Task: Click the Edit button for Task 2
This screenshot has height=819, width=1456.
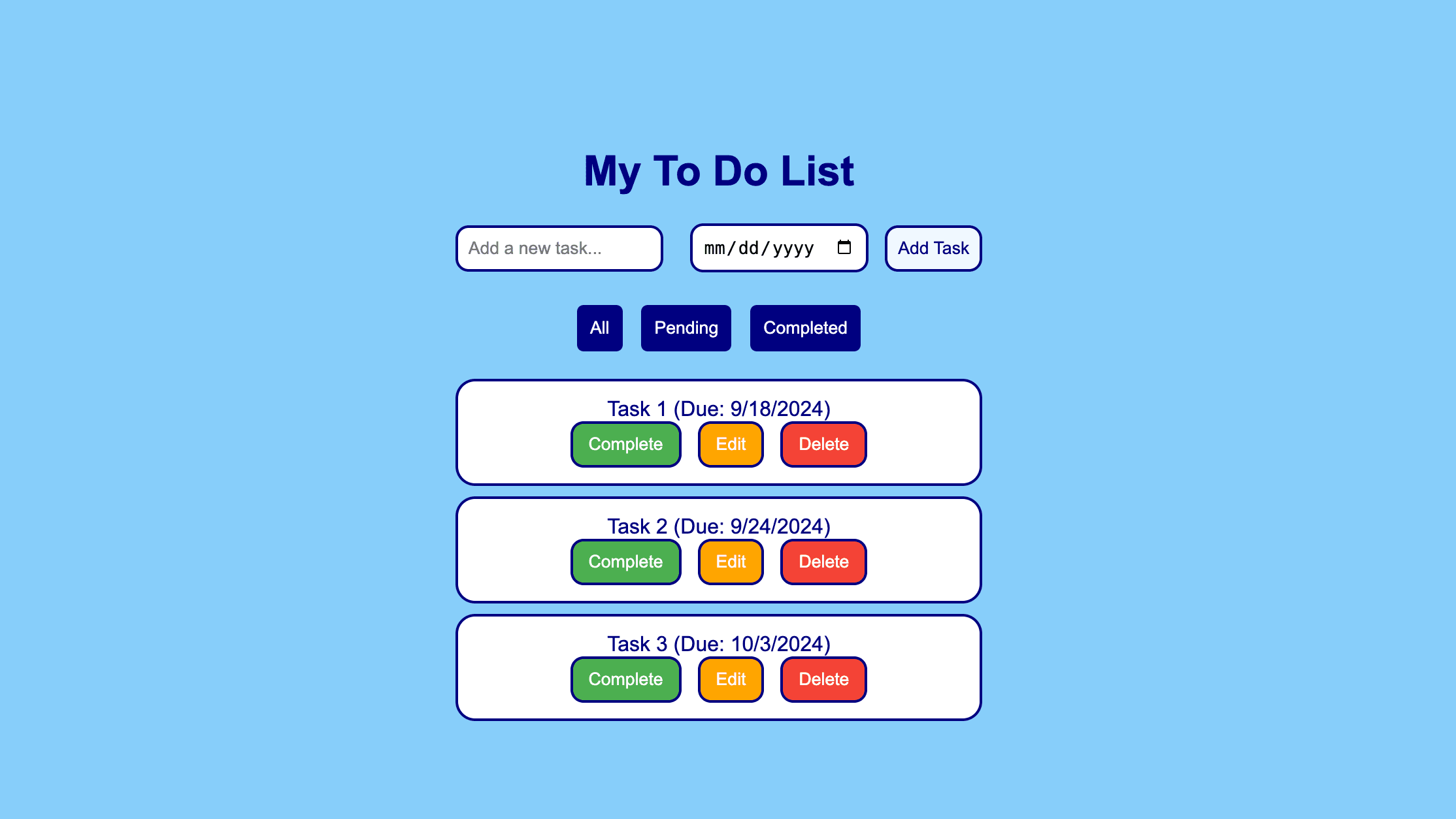Action: coord(730,561)
